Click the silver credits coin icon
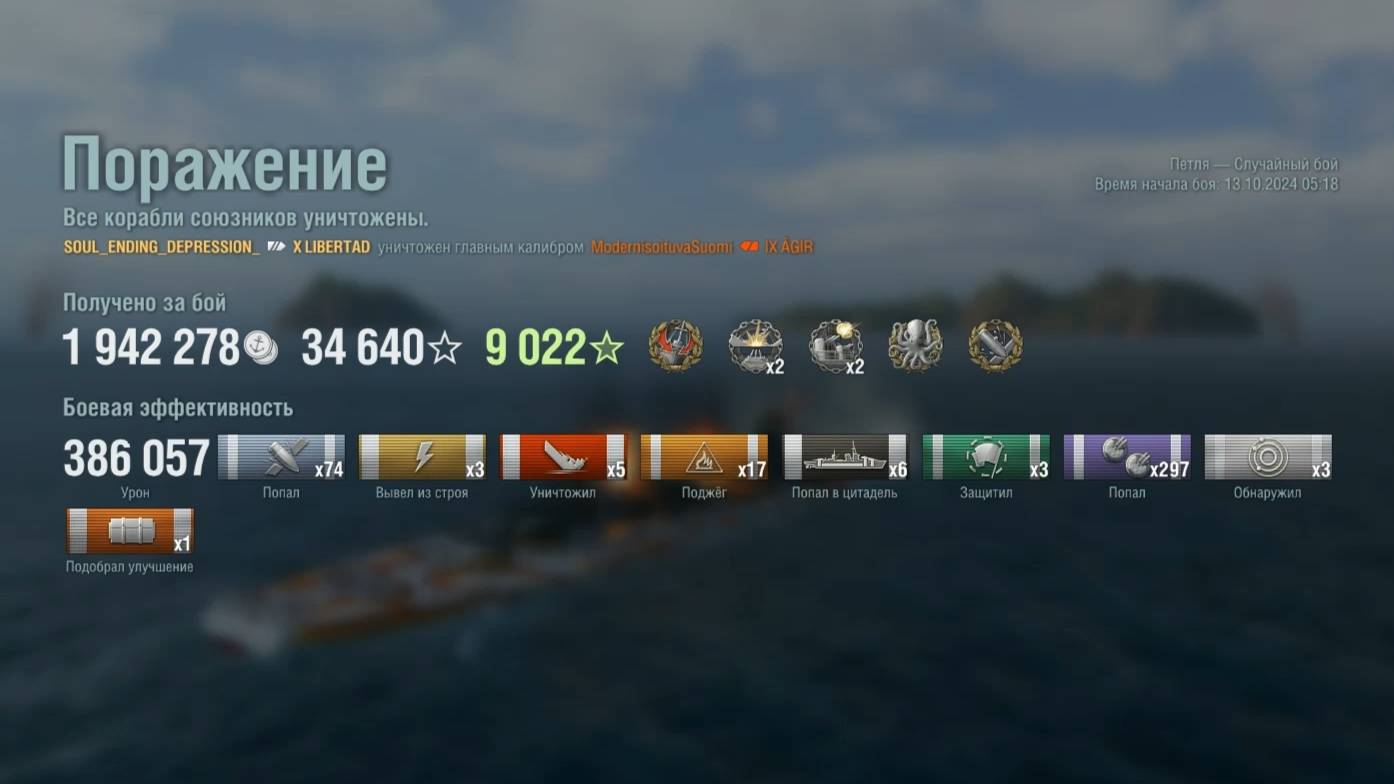The width and height of the screenshot is (1394, 784). click(x=261, y=348)
